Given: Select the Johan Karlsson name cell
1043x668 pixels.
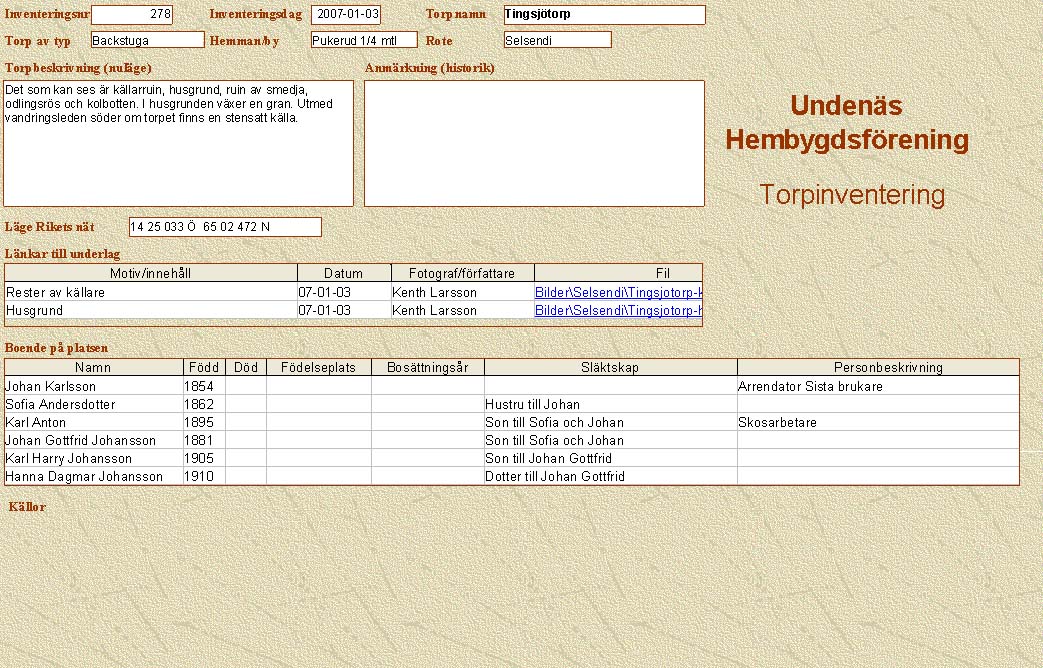Looking at the screenshot, I should pyautogui.click(x=93, y=386).
